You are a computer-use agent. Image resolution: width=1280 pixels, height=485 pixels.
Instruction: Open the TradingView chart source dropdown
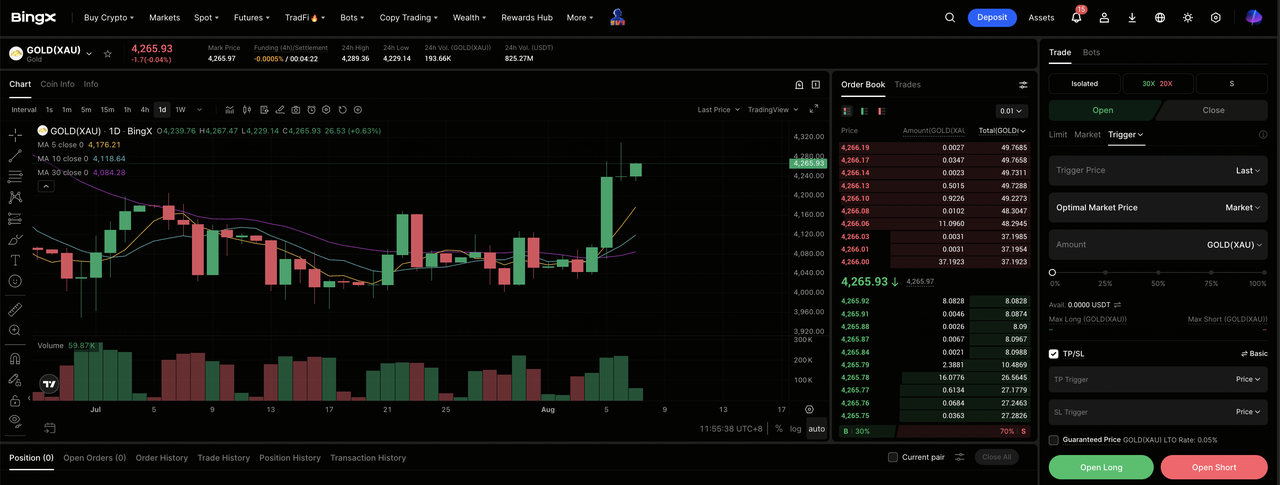(x=773, y=110)
